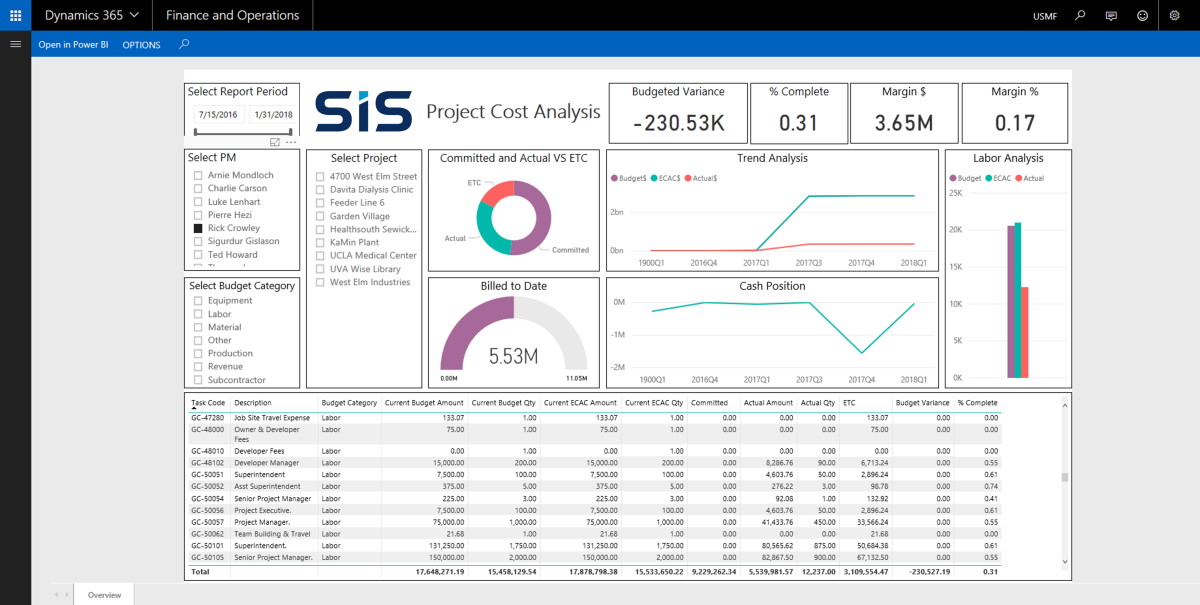
Task: Click the Actual legend swatch in Labor Analysis
Action: click(x=1018, y=178)
